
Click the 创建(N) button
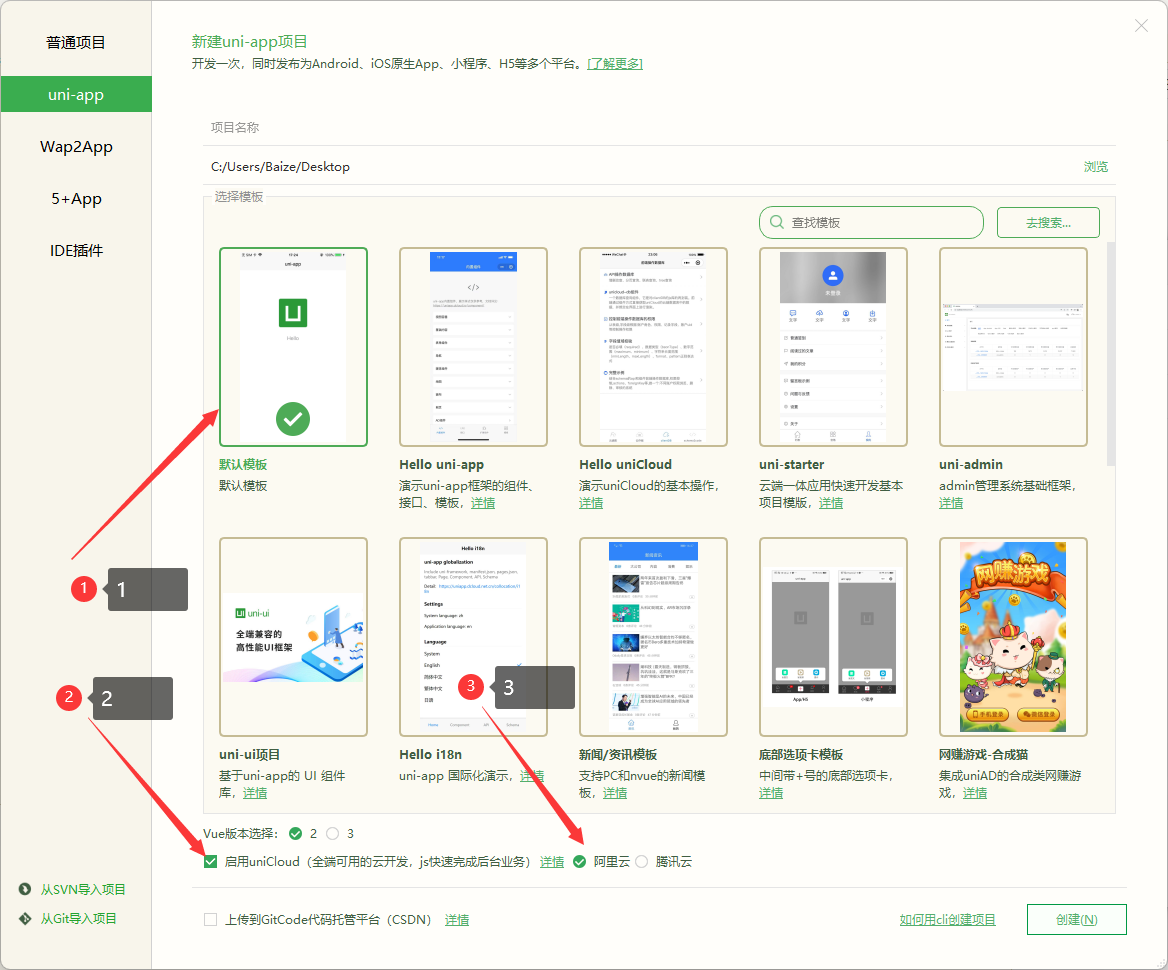tap(1076, 920)
